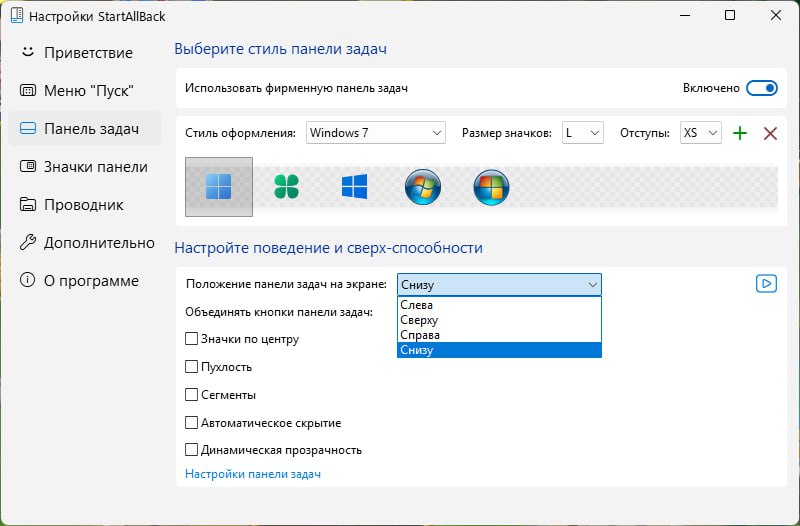Check the 'Автоматическое скрытие' option
The width and height of the screenshot is (800, 526).
click(x=192, y=423)
